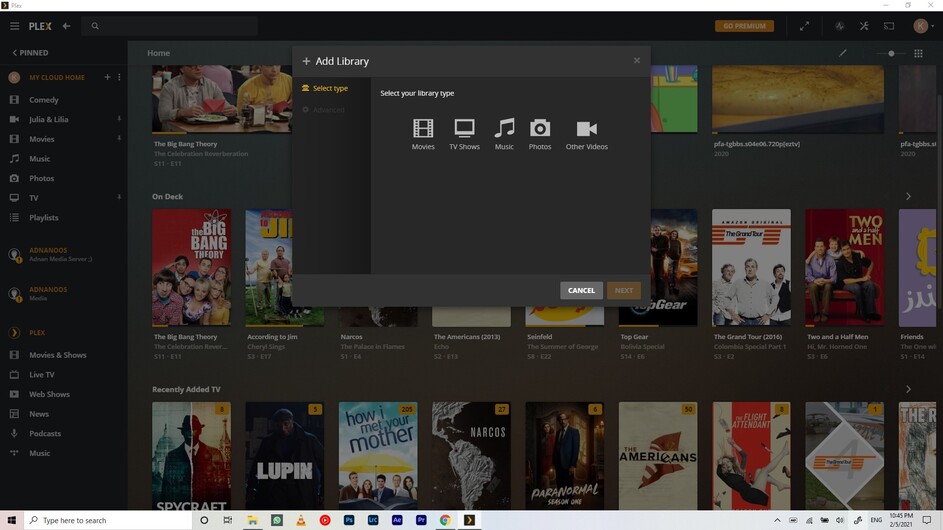The image size is (943, 530).
Task: Open Windows Task View button
Action: (x=227, y=520)
